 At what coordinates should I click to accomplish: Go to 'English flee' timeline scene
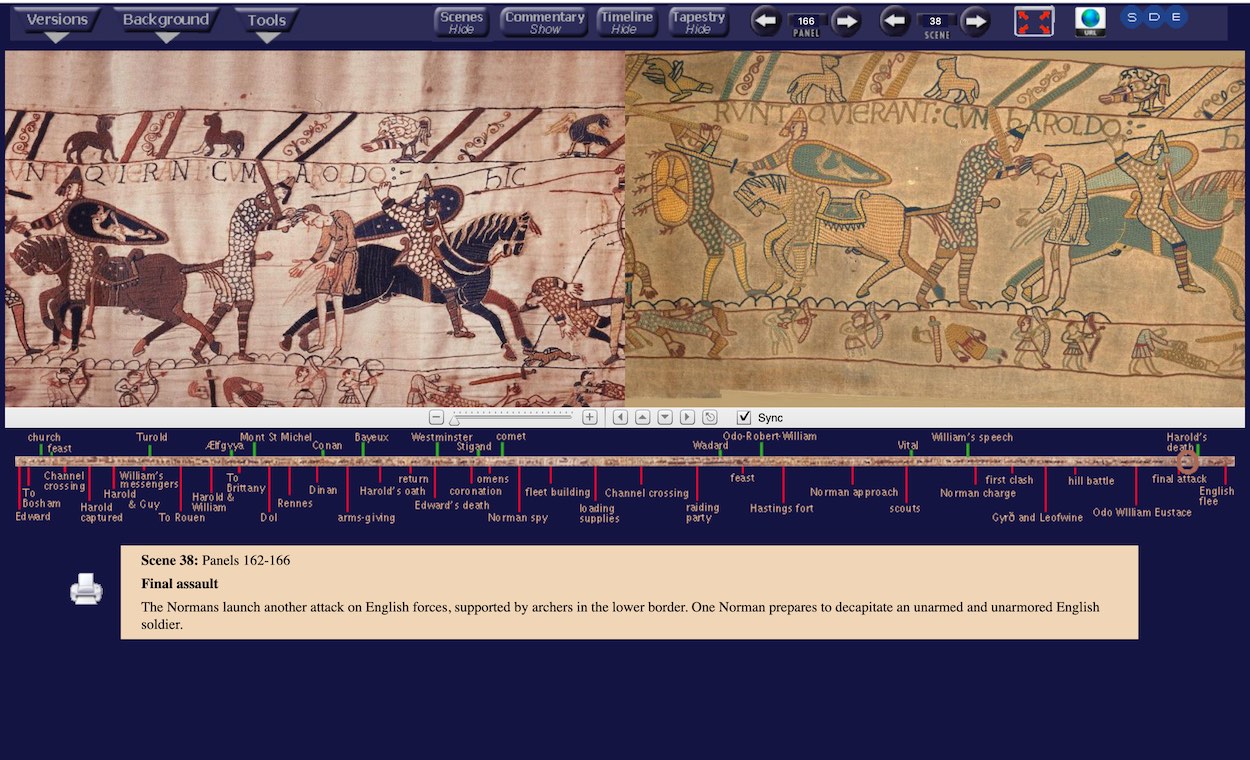coord(1216,496)
